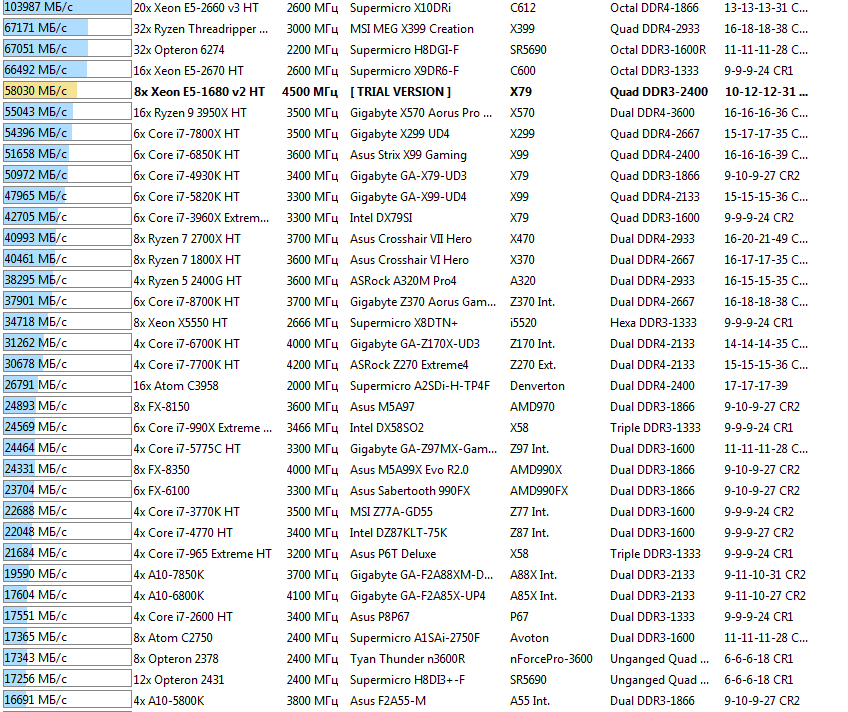The image size is (848, 712).
Task: Select 32x Ryzen Threadripper CPU entry
Action: [201, 29]
